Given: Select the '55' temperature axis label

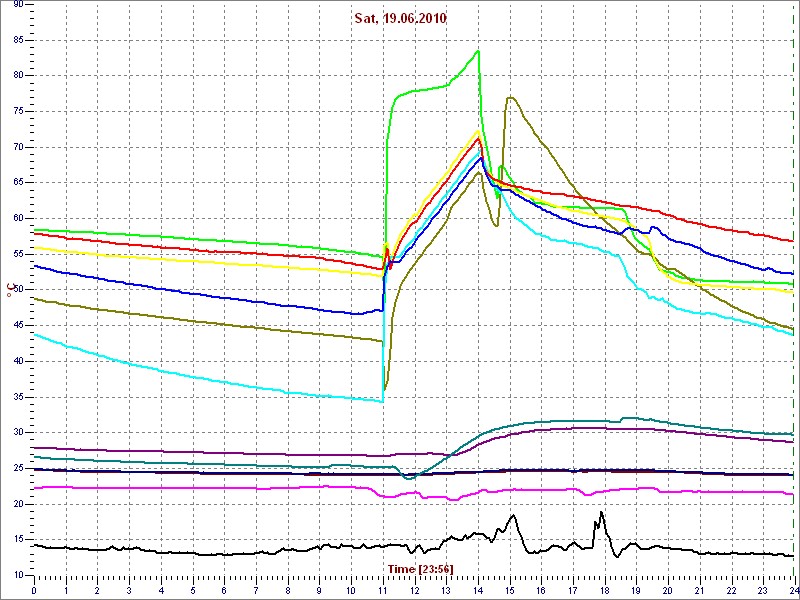Looking at the screenshot, I should click(x=17, y=254).
